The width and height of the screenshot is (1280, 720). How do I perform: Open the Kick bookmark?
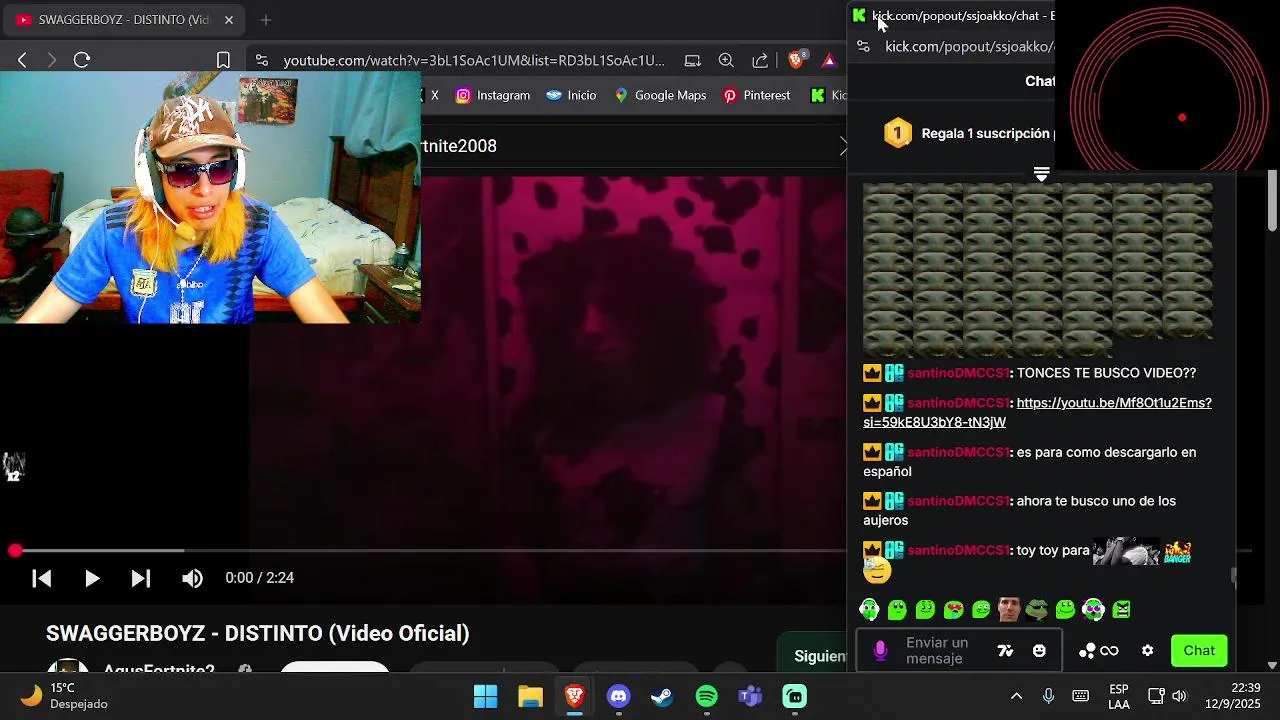[x=828, y=95]
